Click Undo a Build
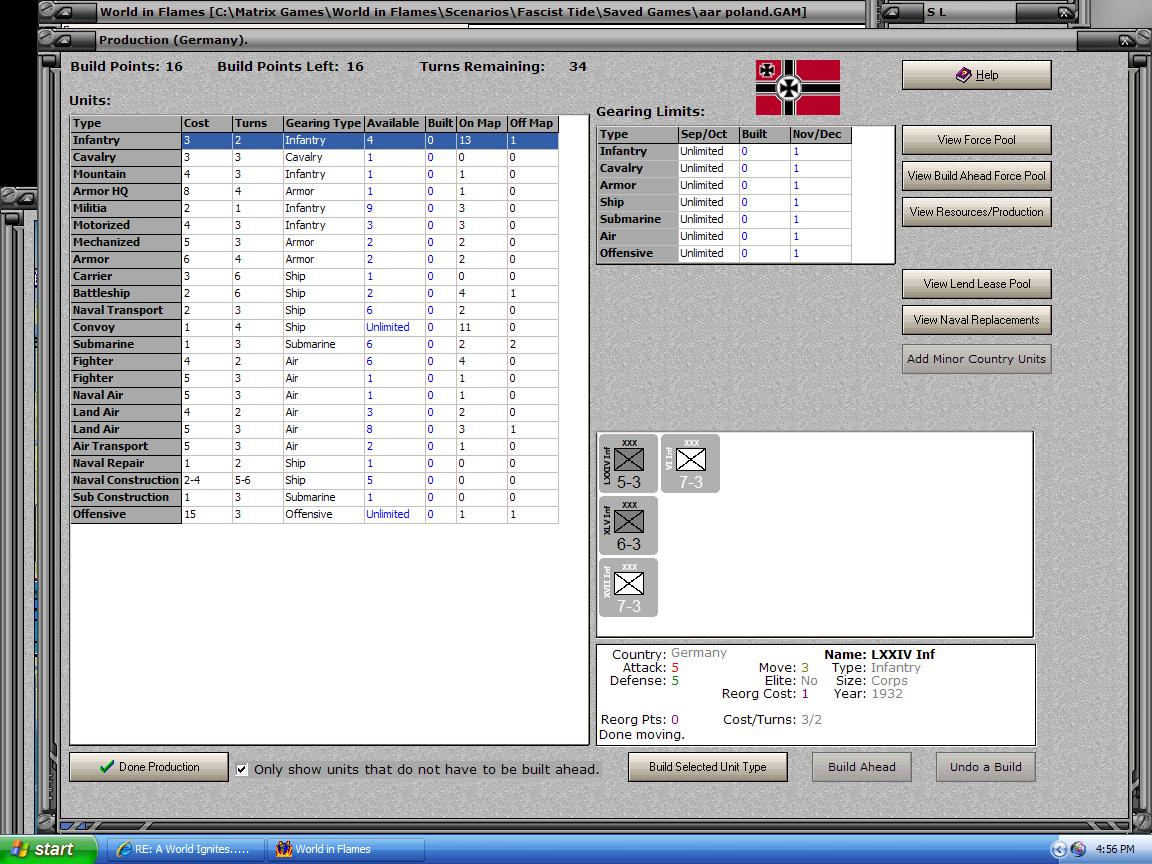Viewport: 1152px width, 864px height. pos(986,766)
